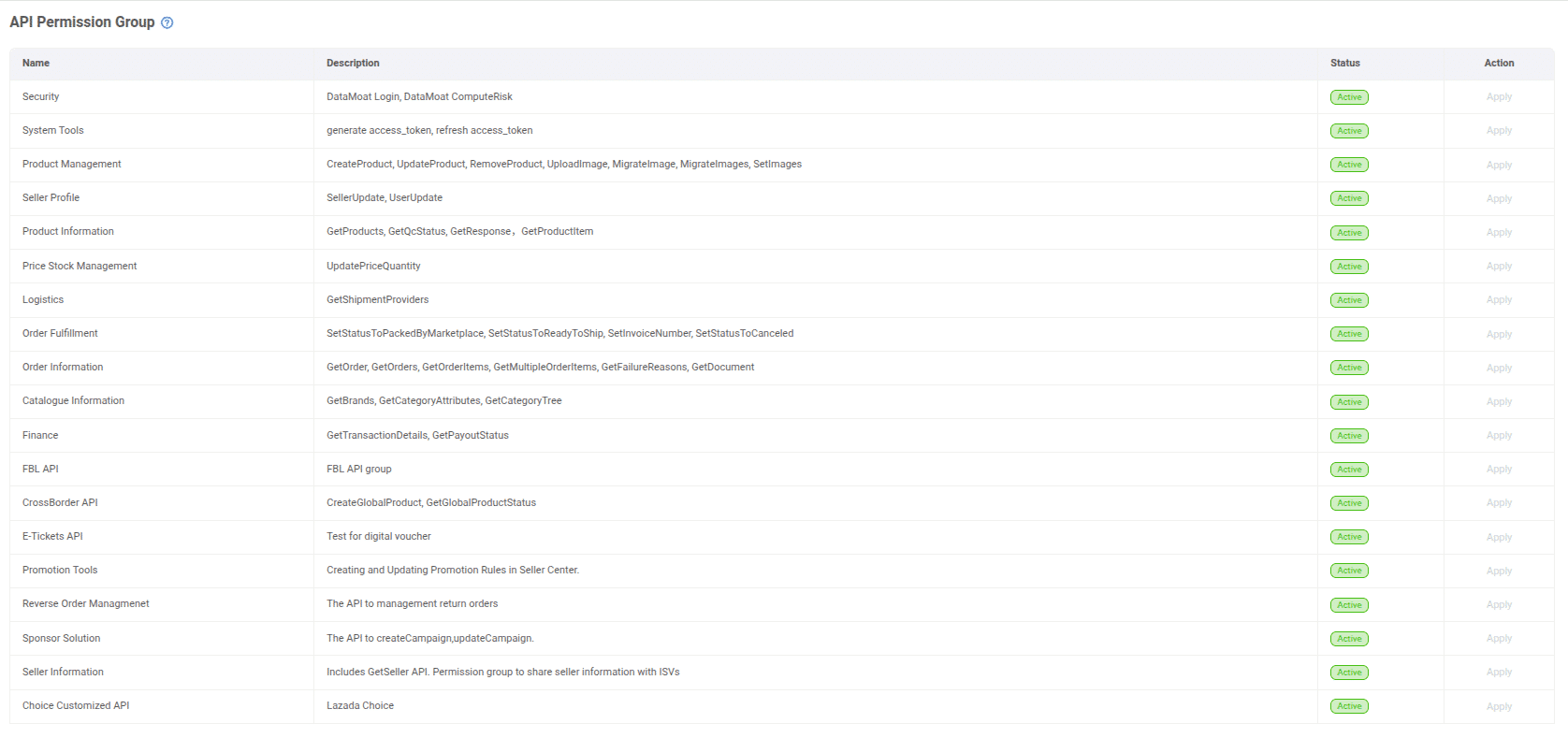Click the Order Information group name

click(63, 368)
